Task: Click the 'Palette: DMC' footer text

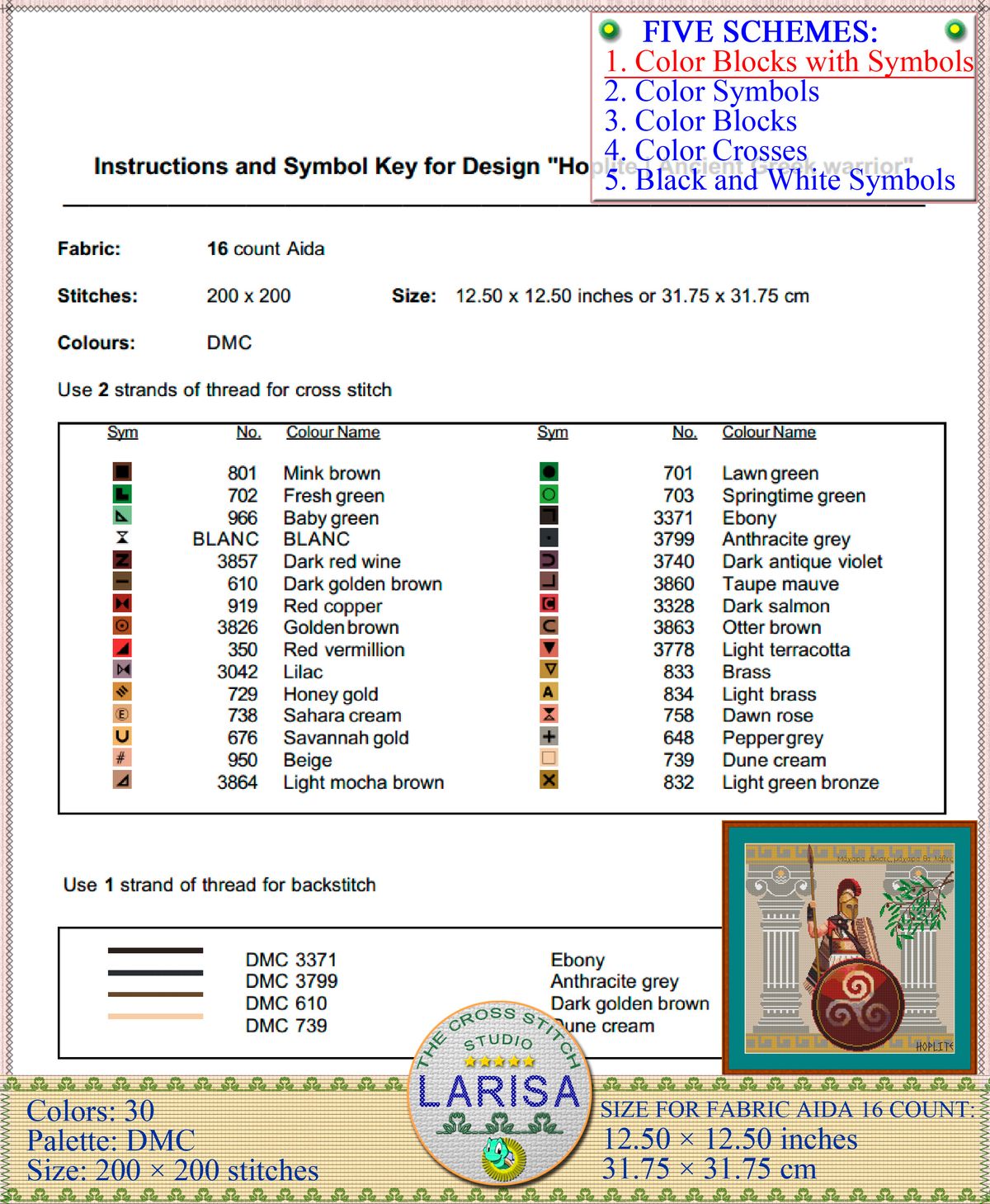Action: point(111,1140)
